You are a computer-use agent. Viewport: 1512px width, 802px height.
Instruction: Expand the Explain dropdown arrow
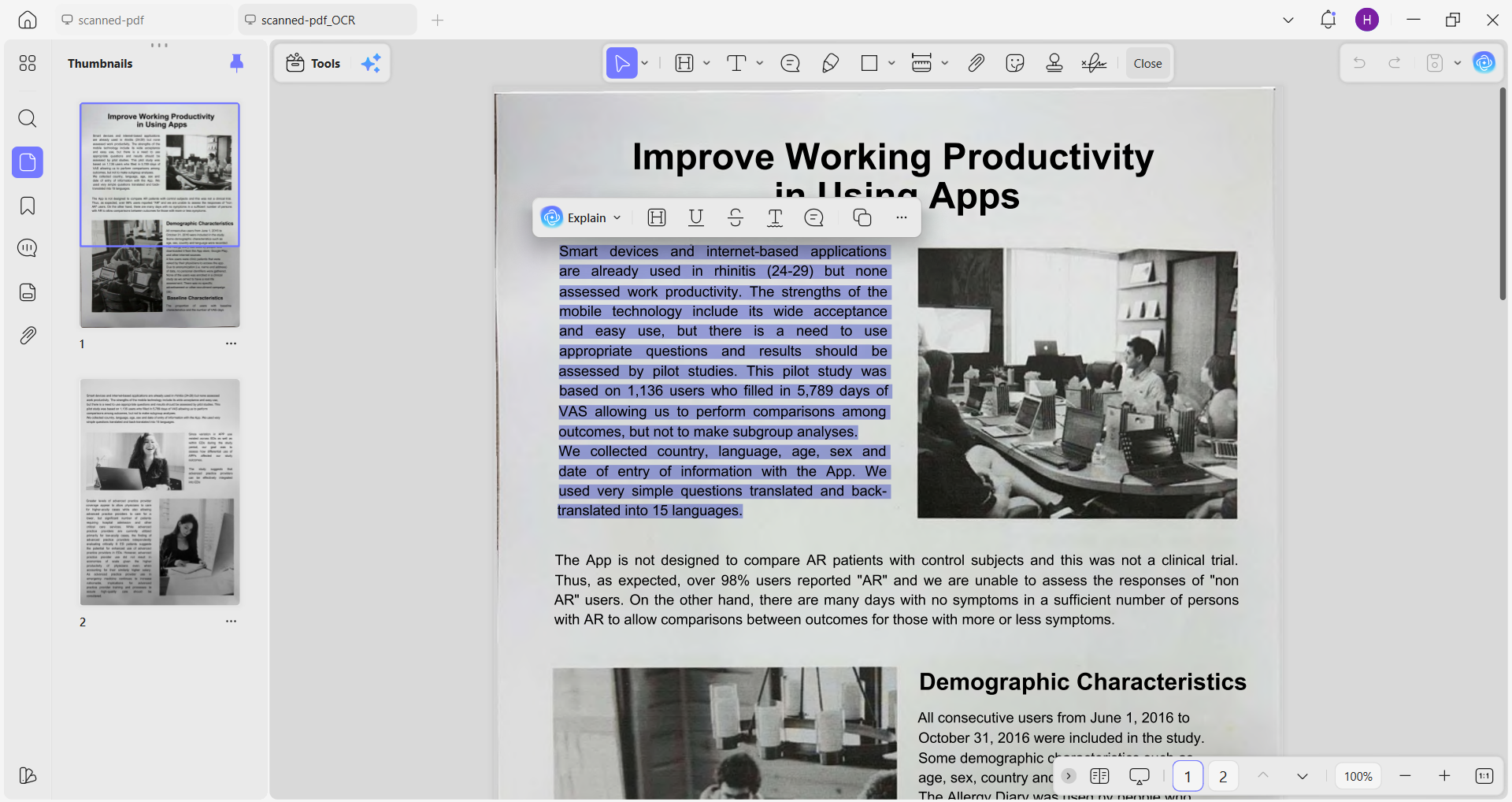[617, 217]
